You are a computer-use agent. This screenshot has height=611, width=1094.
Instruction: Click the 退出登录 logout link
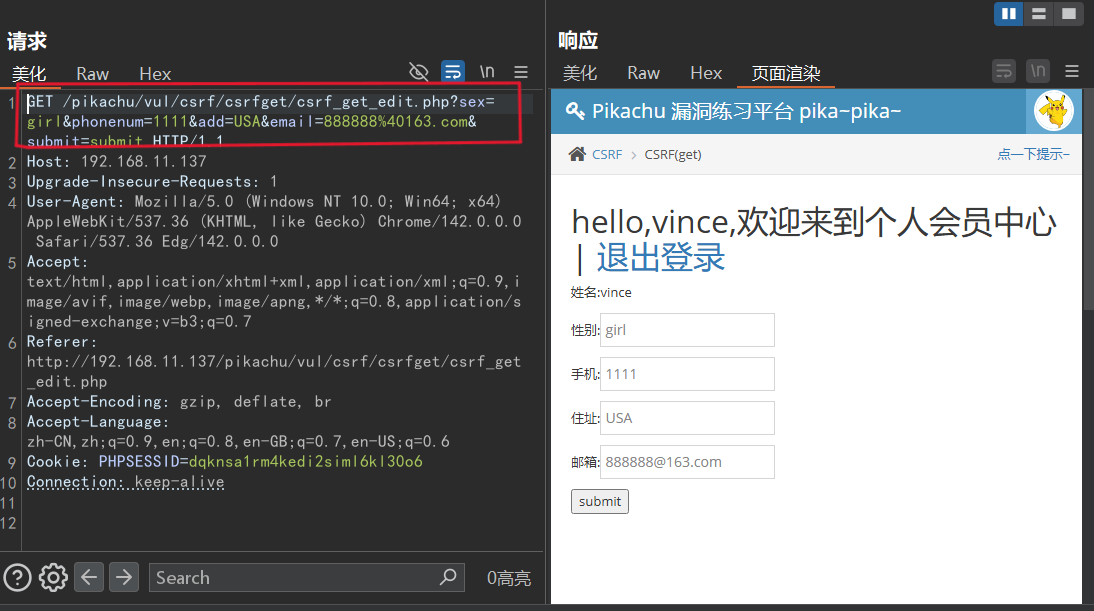(660, 257)
